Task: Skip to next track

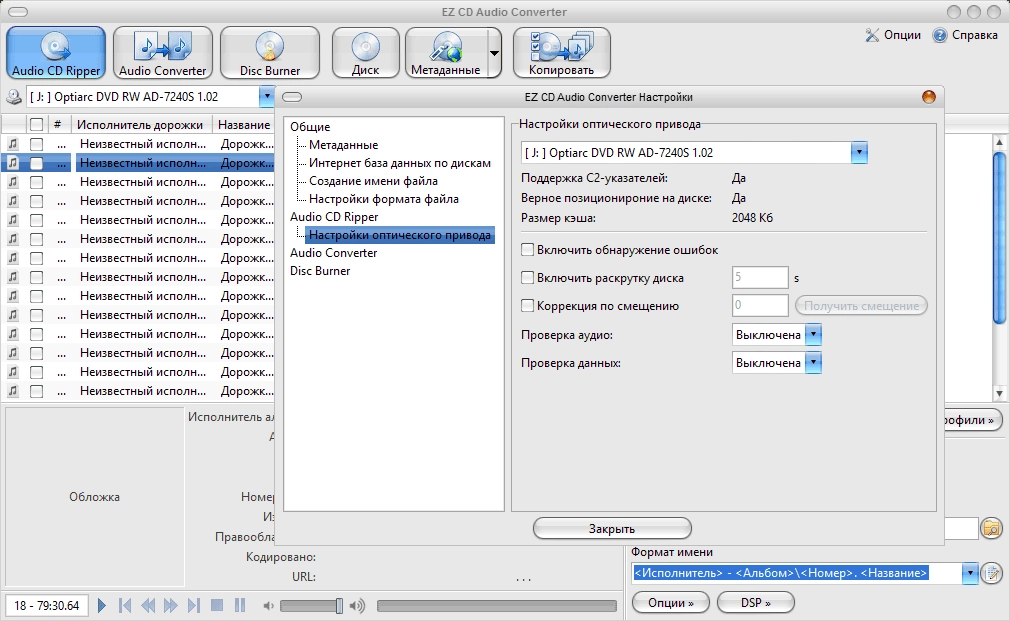Action: click(x=194, y=606)
